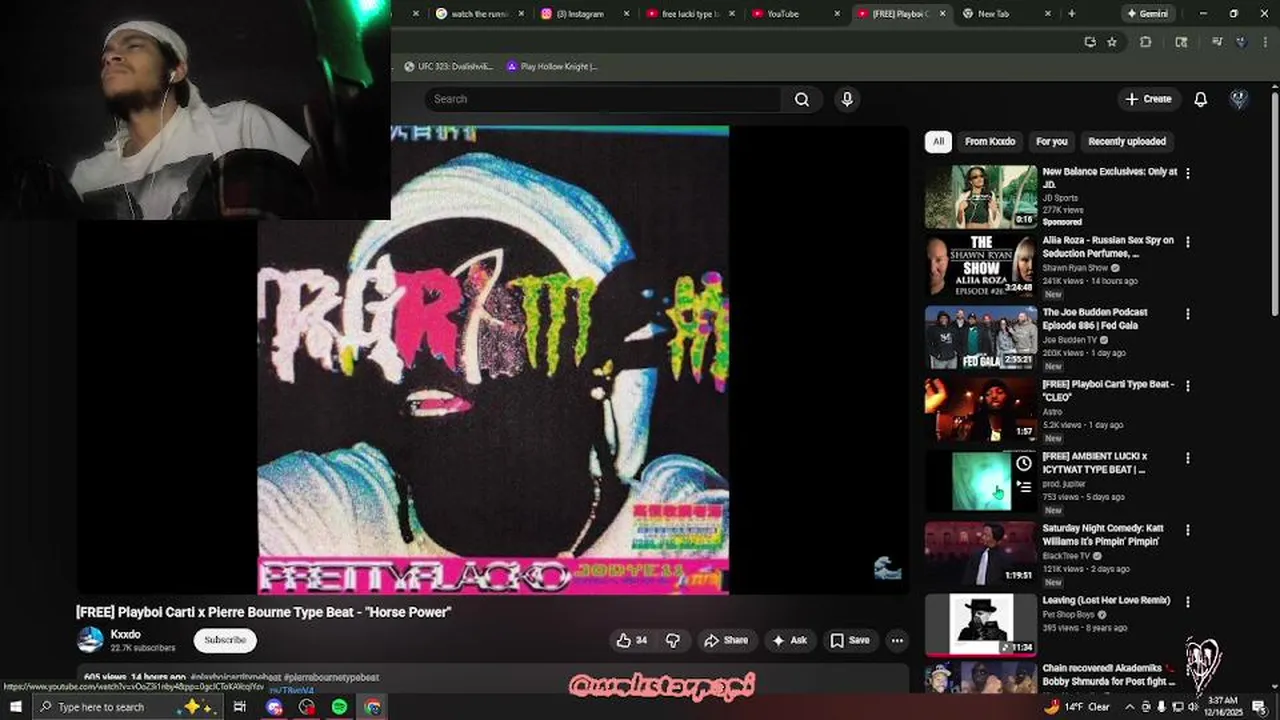Open the clock showing 3:37 AM

(x=1223, y=707)
